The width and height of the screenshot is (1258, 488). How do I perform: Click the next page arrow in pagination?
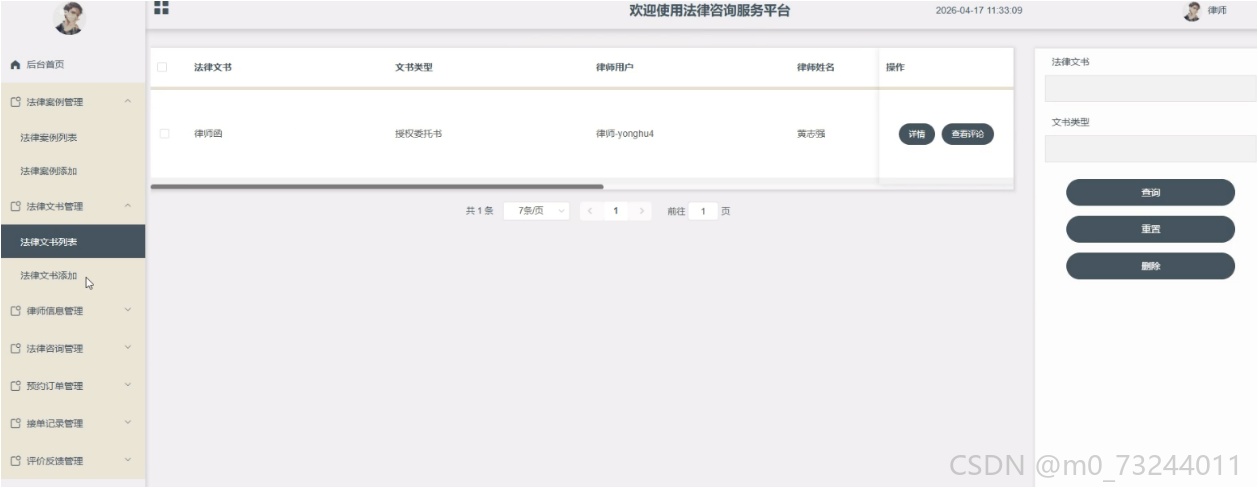[642, 211]
